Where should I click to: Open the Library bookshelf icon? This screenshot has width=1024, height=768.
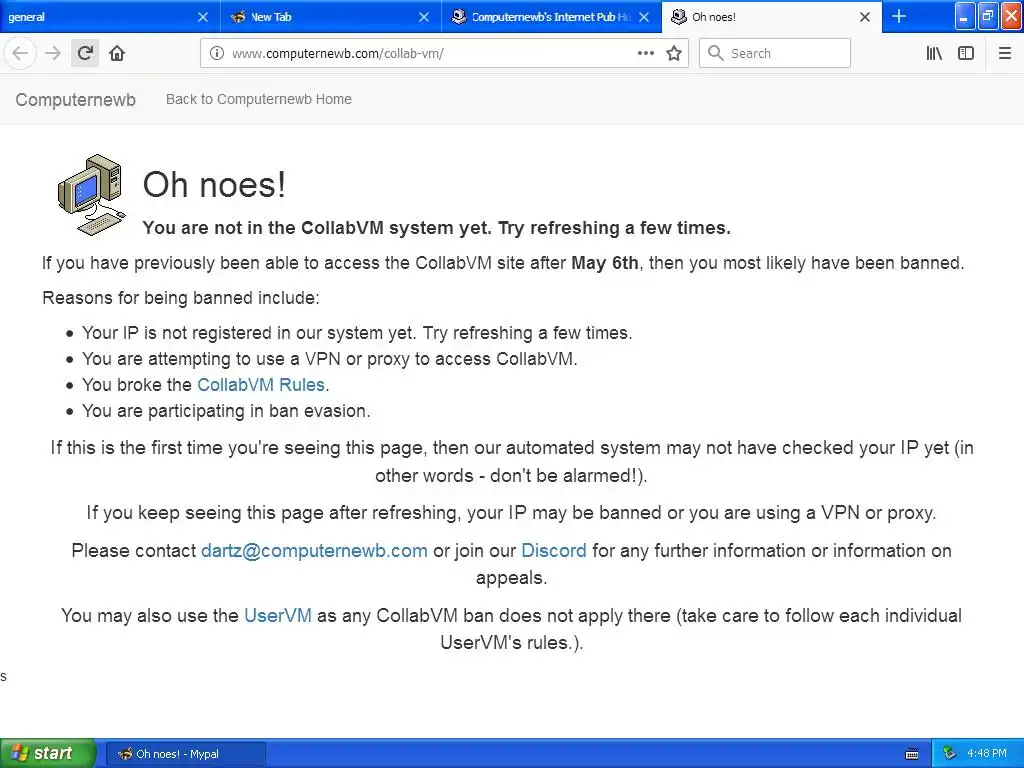point(934,53)
